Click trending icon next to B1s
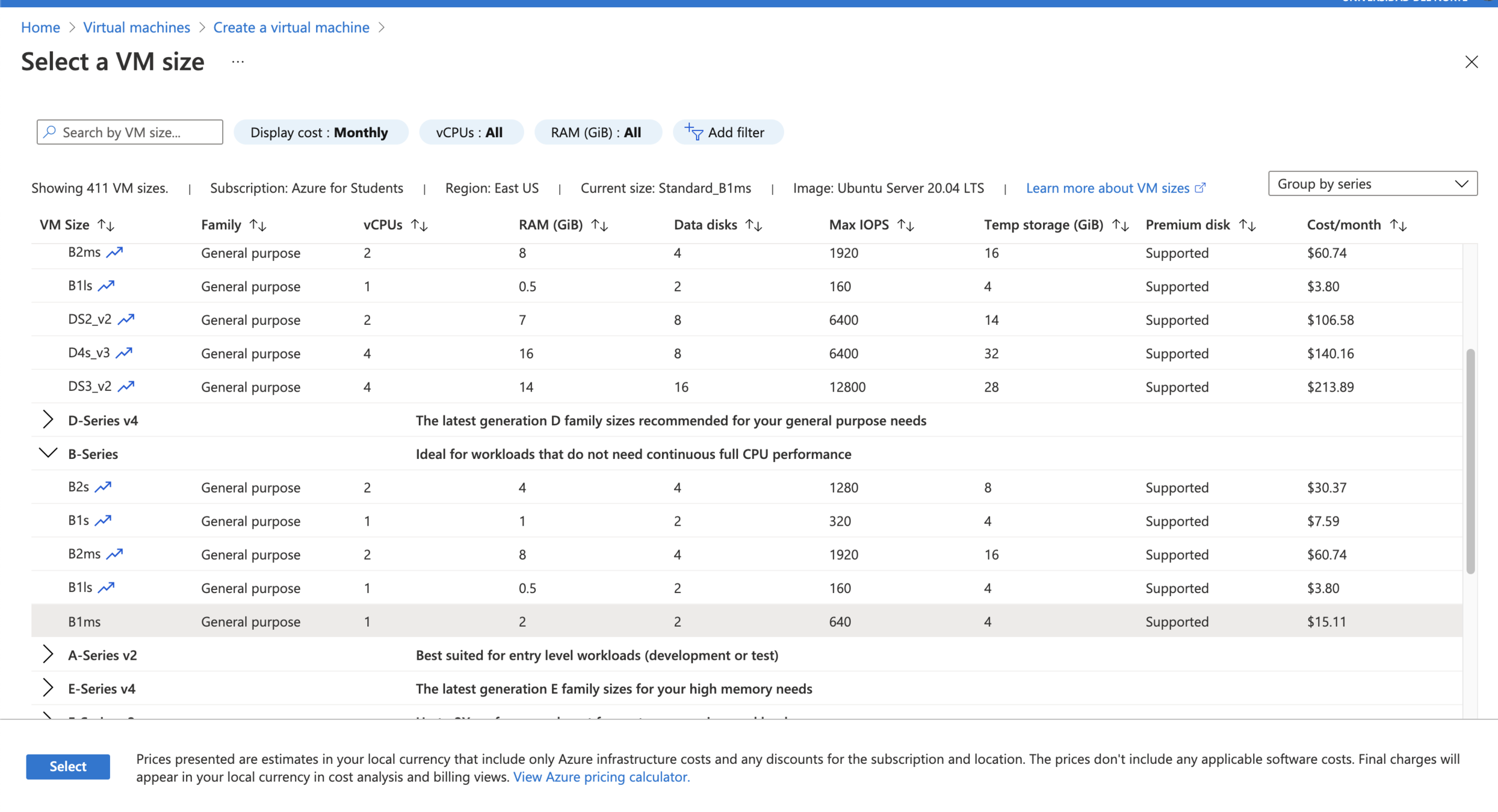Screen dimensions: 1498x812 click(103, 521)
